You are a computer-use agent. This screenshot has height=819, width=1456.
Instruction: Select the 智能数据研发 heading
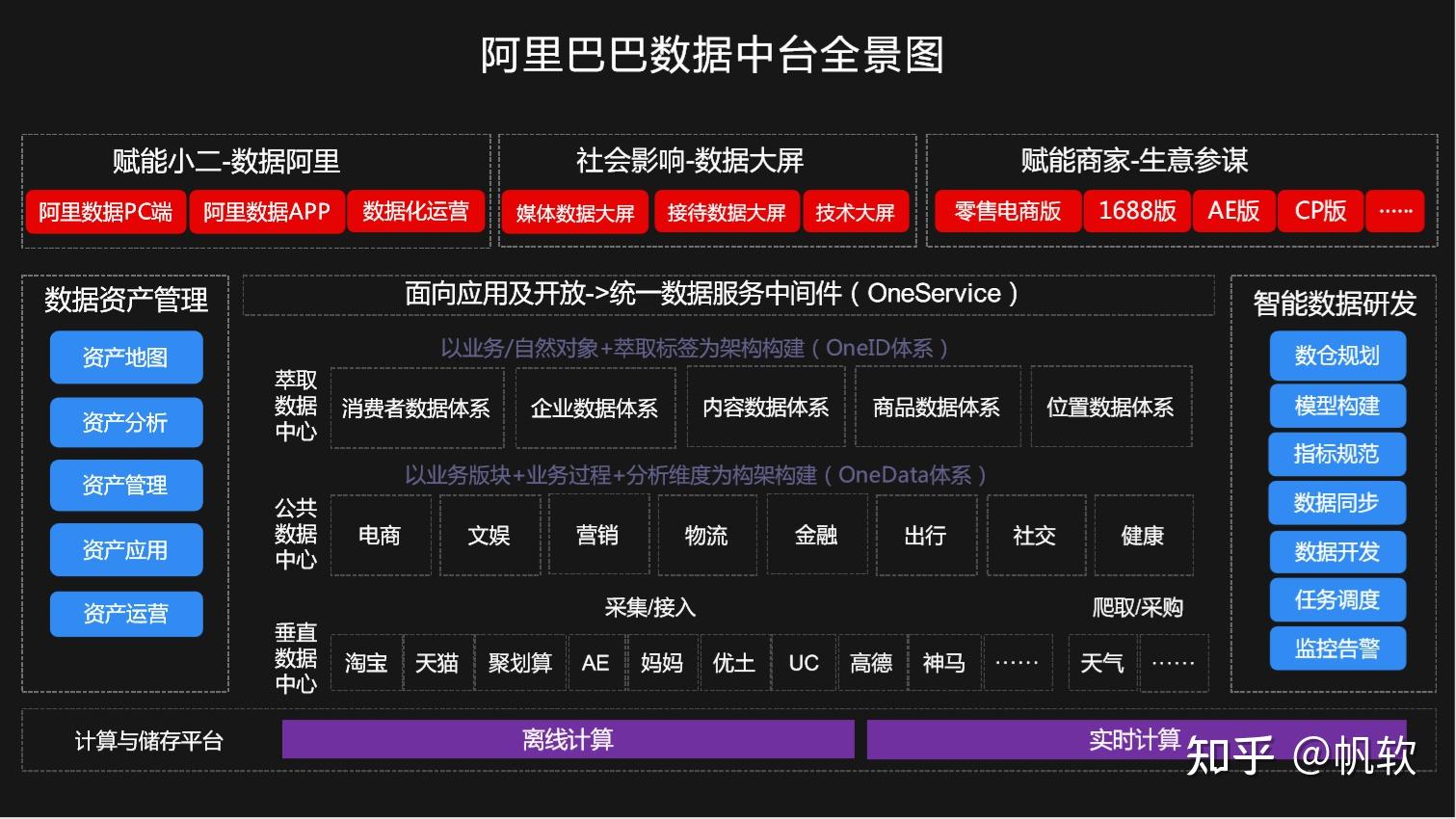1336,304
